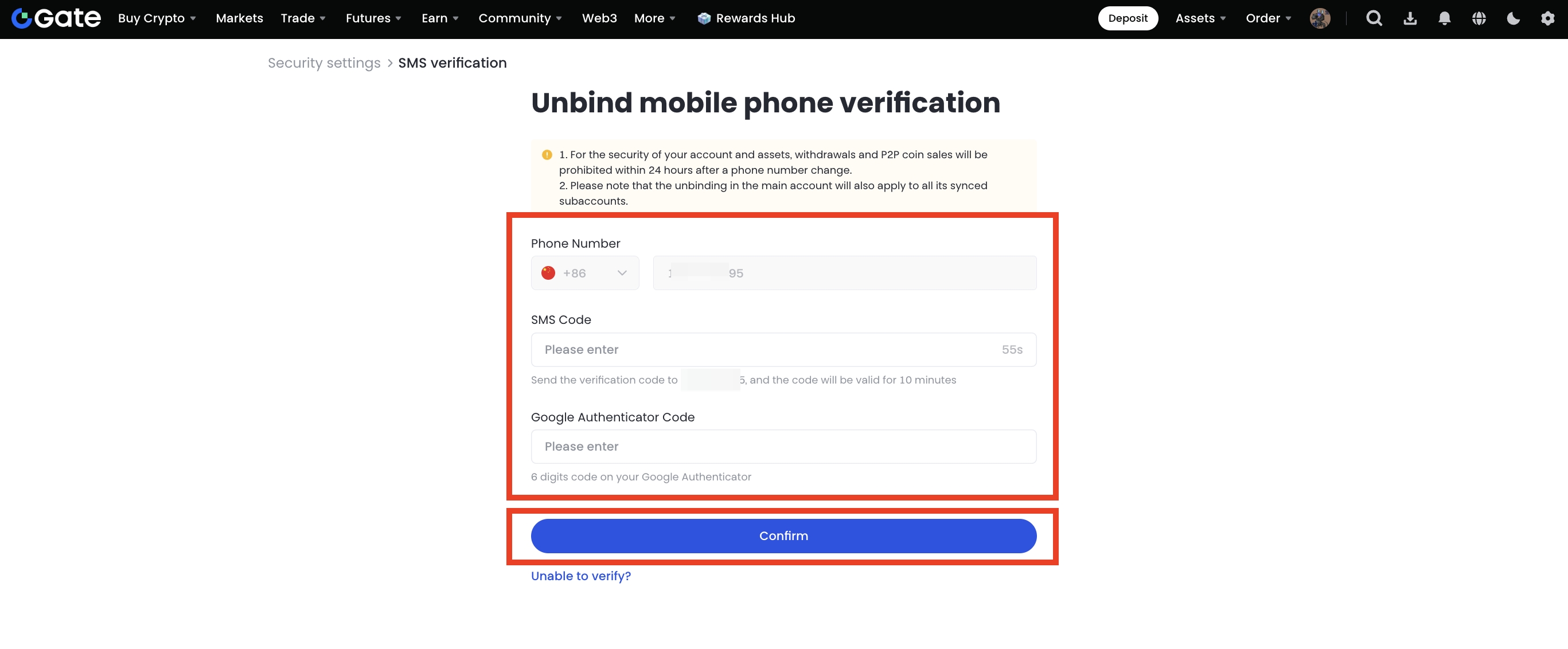
Task: Click the Rewards Hub cube icon
Action: (x=704, y=18)
